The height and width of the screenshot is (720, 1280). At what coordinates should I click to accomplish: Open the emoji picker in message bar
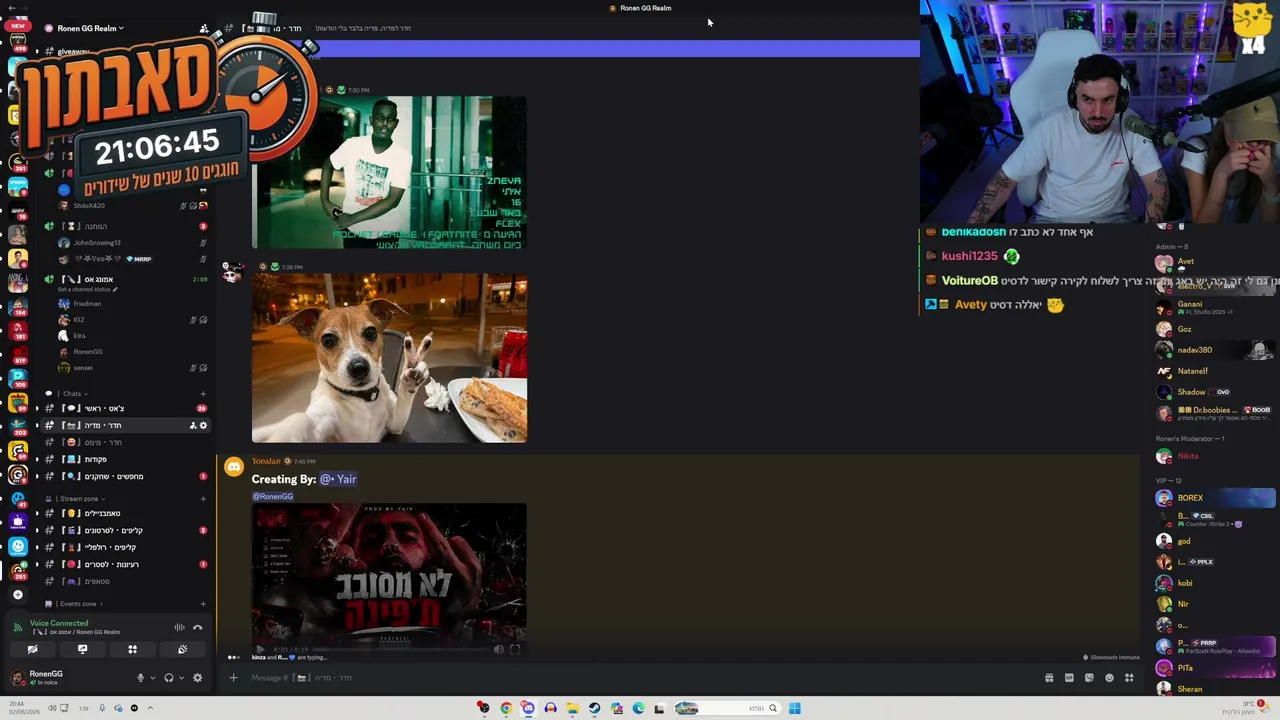coord(1109,678)
